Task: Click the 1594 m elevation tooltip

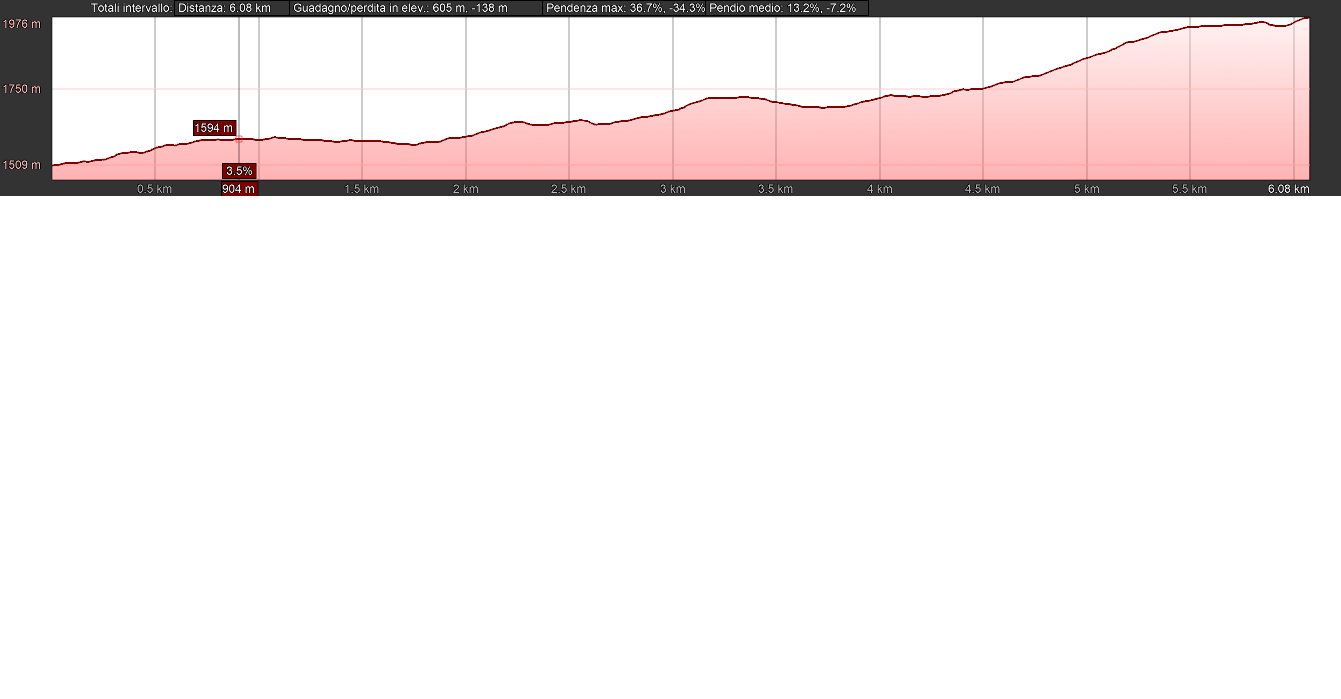Action: (214, 128)
